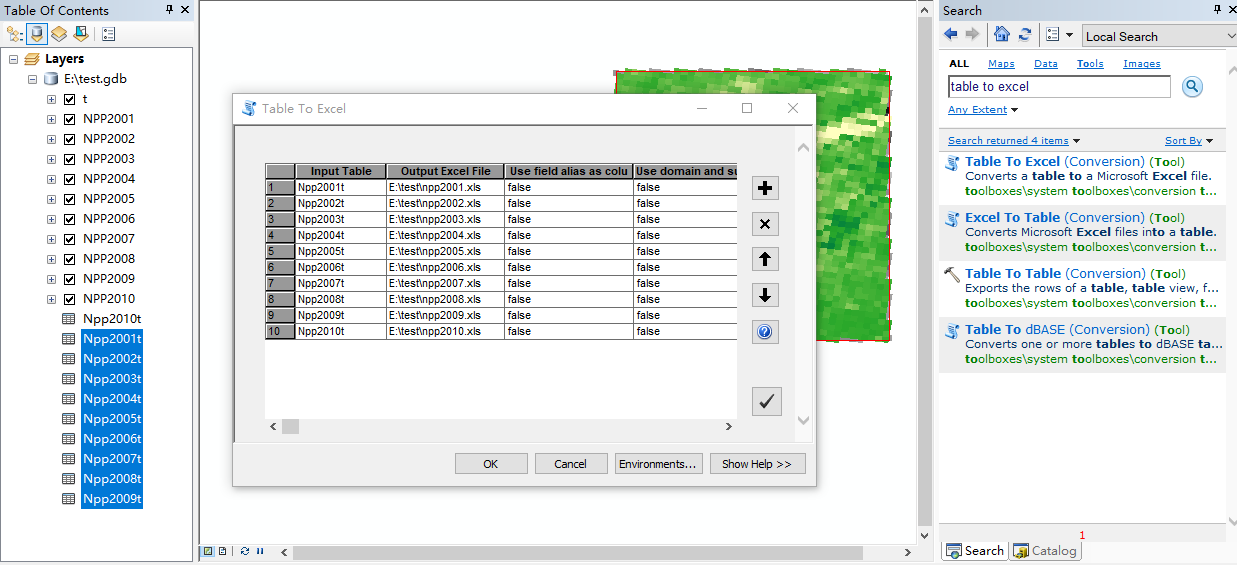
Task: Uncheck layer t visibility
Action: point(69,99)
